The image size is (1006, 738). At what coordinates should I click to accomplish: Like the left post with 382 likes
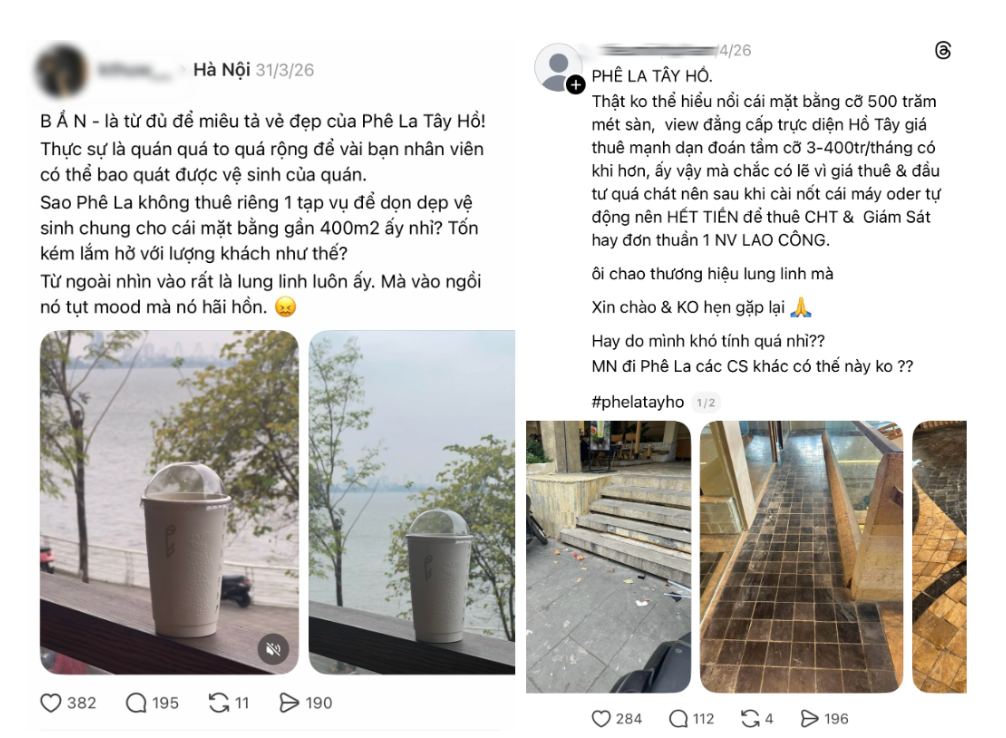click(51, 703)
